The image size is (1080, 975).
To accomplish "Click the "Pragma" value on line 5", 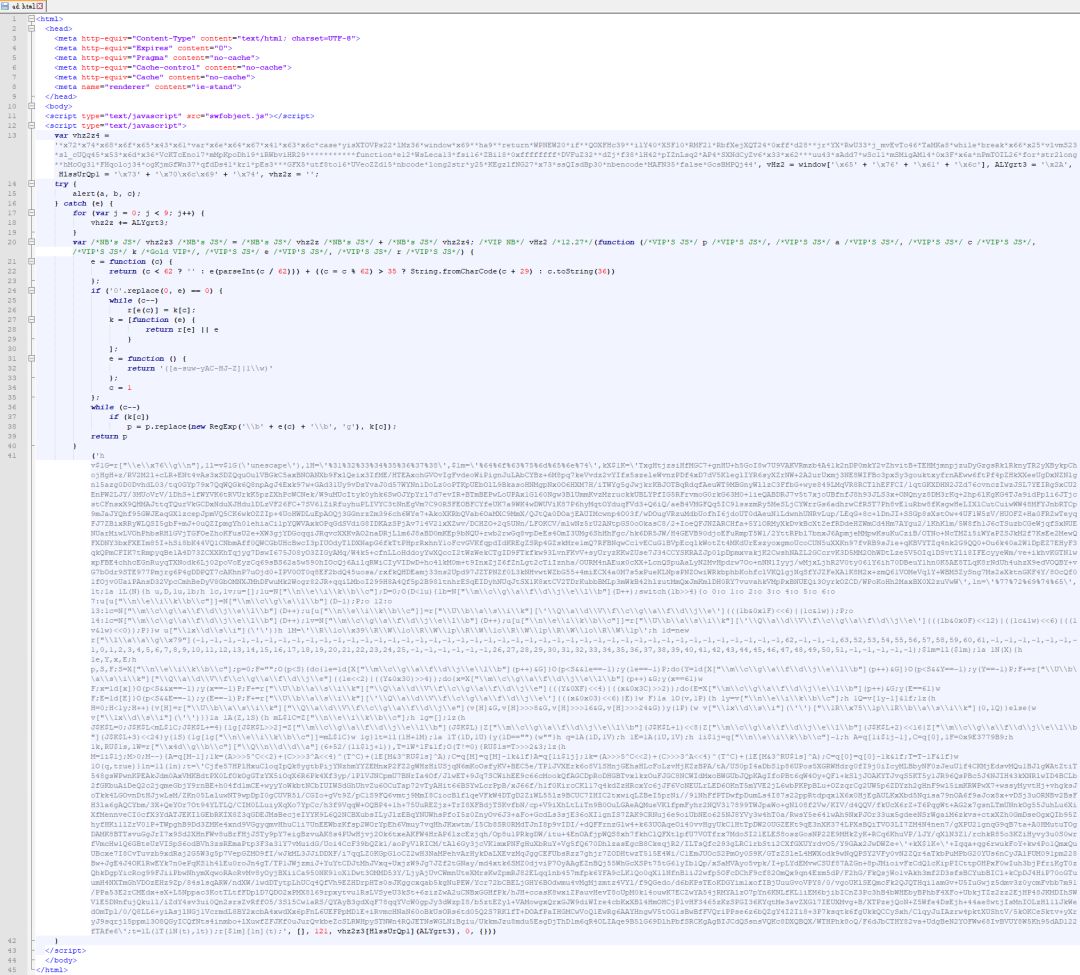I will (x=149, y=58).
